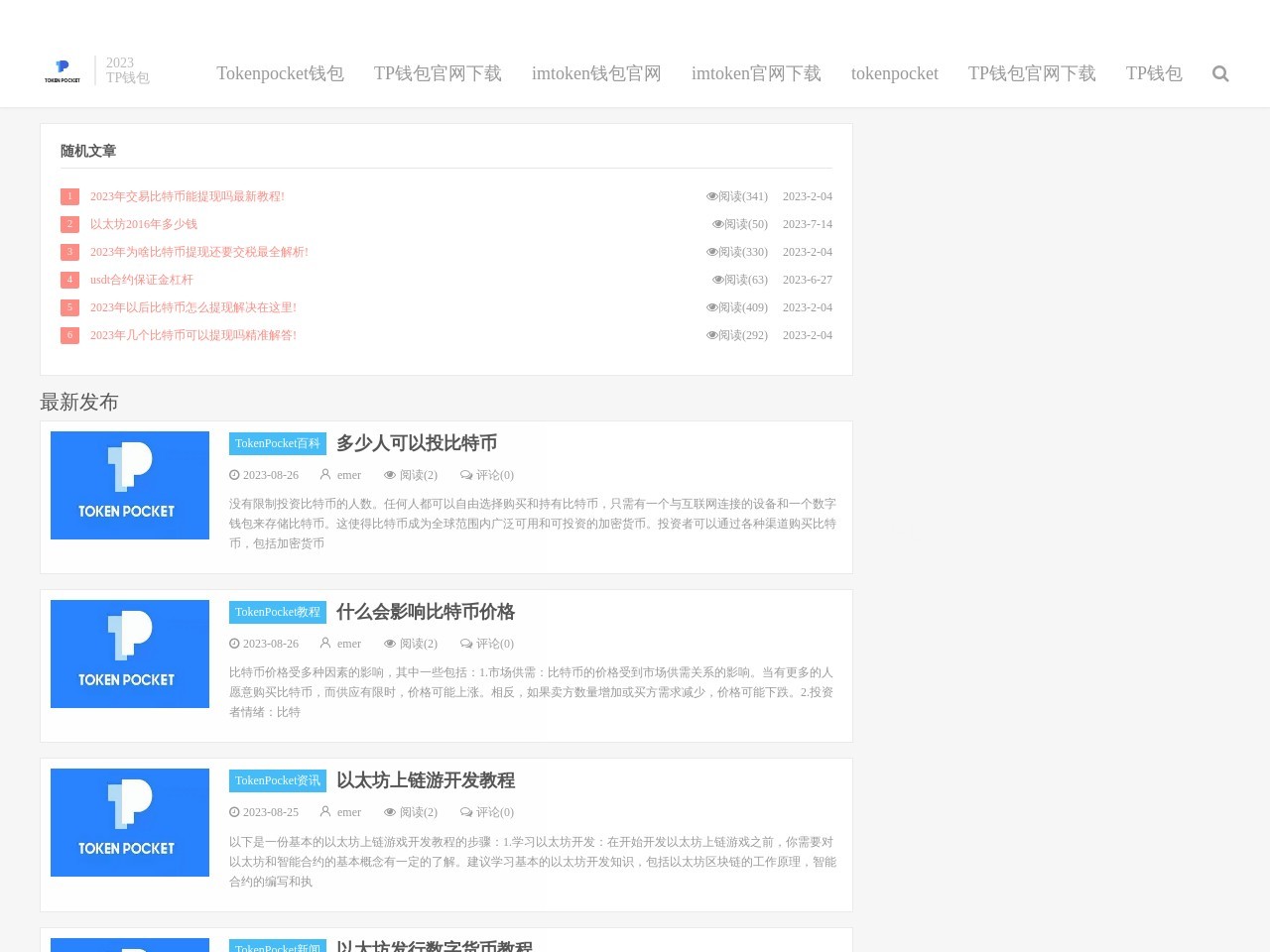Click the eye icon beside 阅读(330)
This screenshot has width=1270, height=952.
711,252
